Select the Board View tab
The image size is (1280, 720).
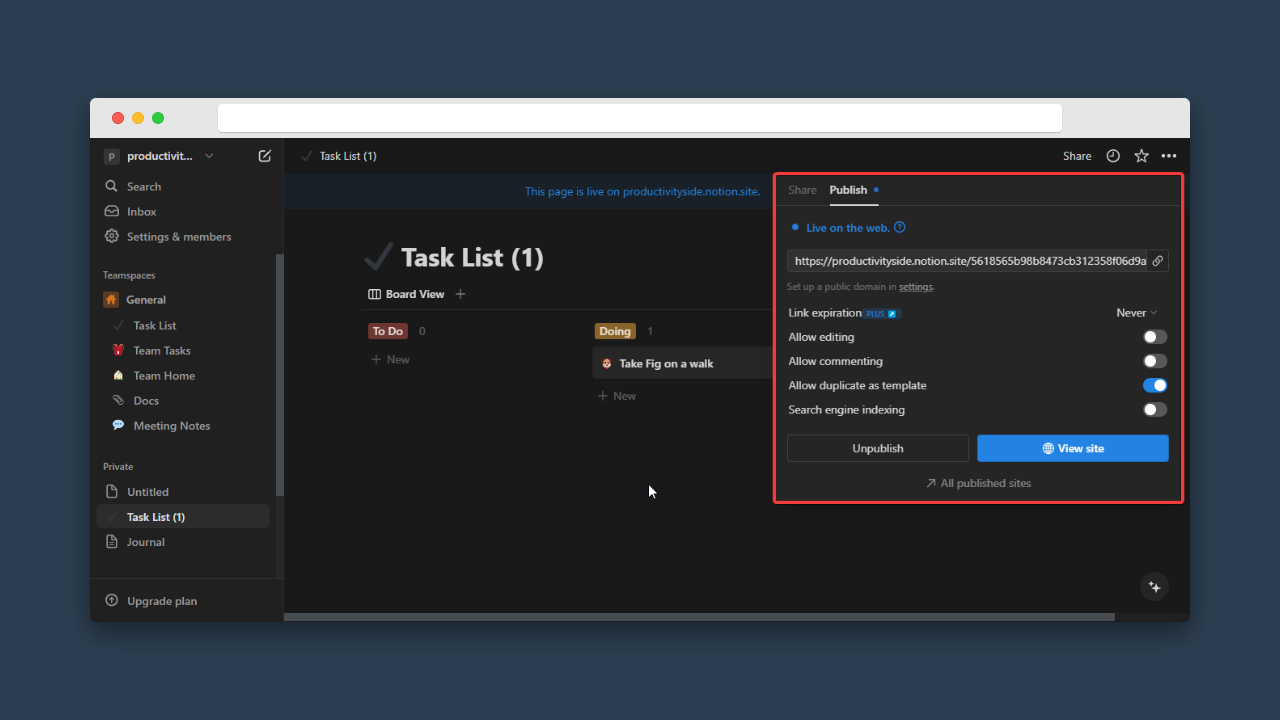[x=407, y=294]
